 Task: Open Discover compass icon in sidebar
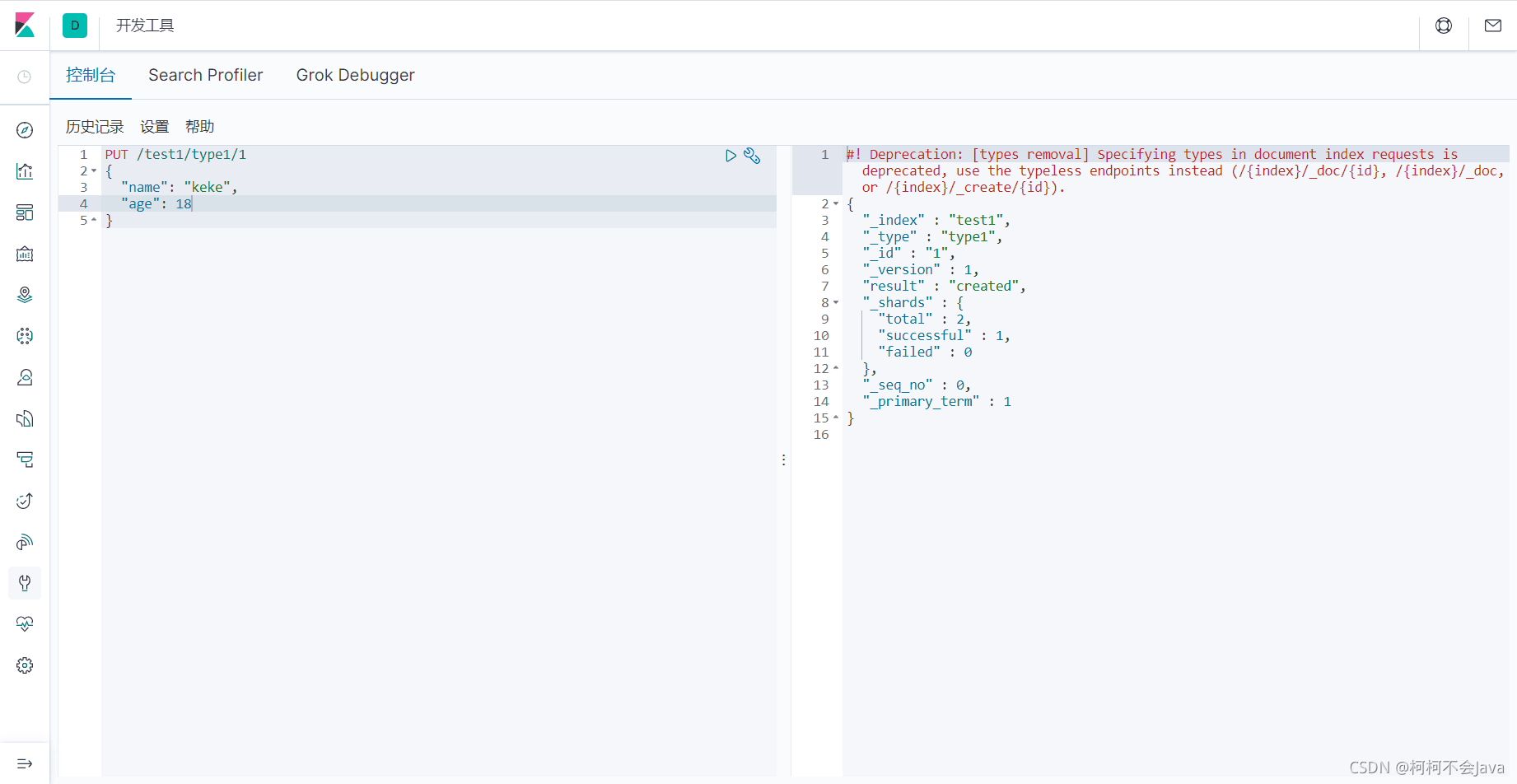pos(25,130)
